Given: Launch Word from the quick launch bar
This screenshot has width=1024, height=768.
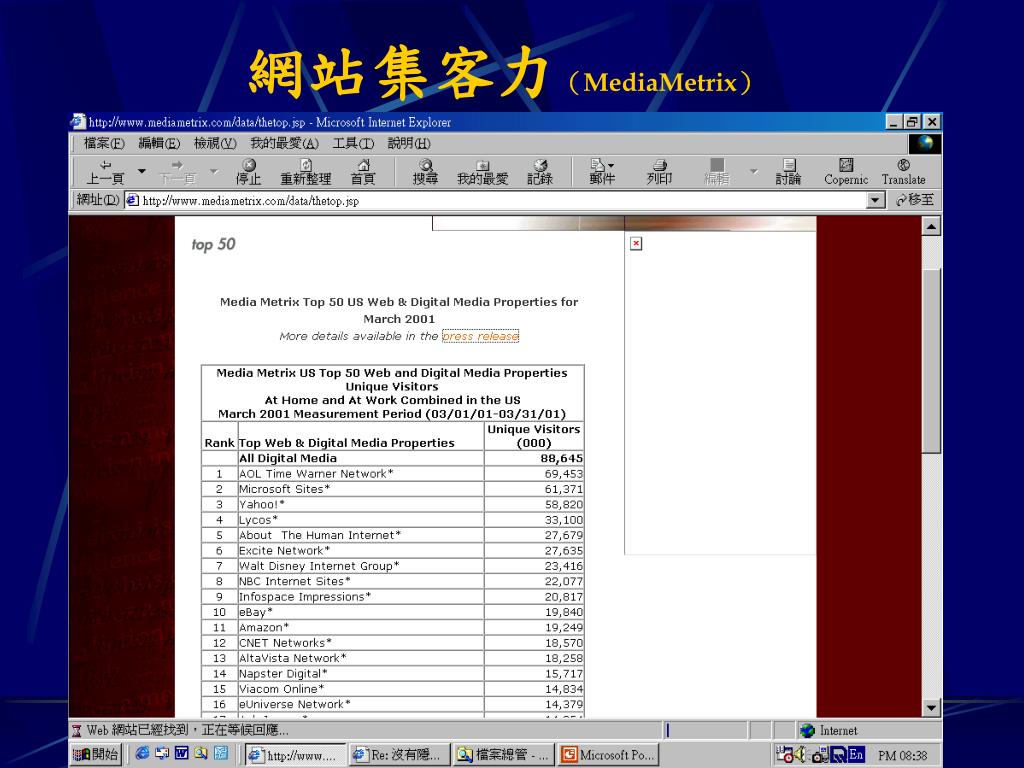Looking at the screenshot, I should click(x=182, y=753).
